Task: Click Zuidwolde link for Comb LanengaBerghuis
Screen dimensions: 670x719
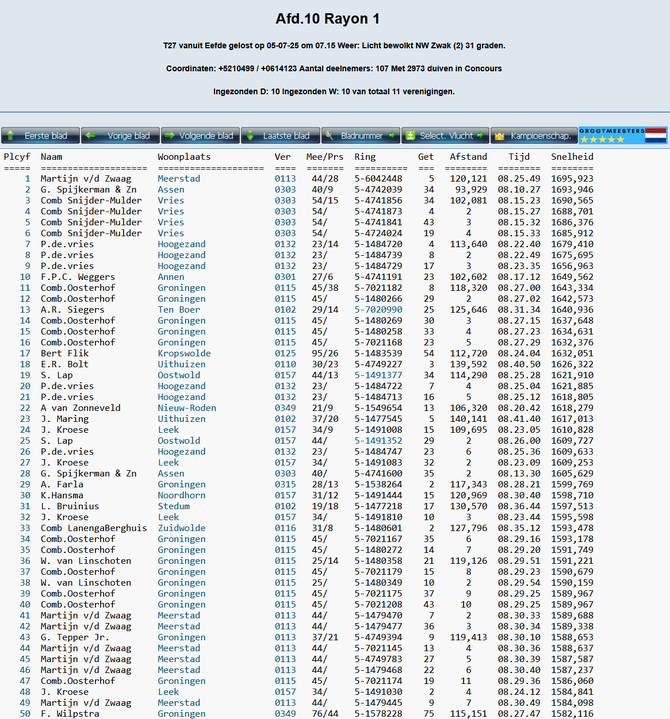Action: (182, 528)
